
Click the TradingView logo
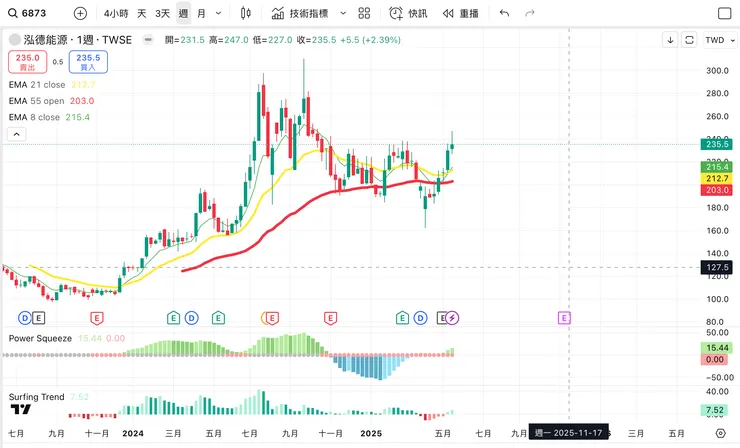(x=21, y=409)
